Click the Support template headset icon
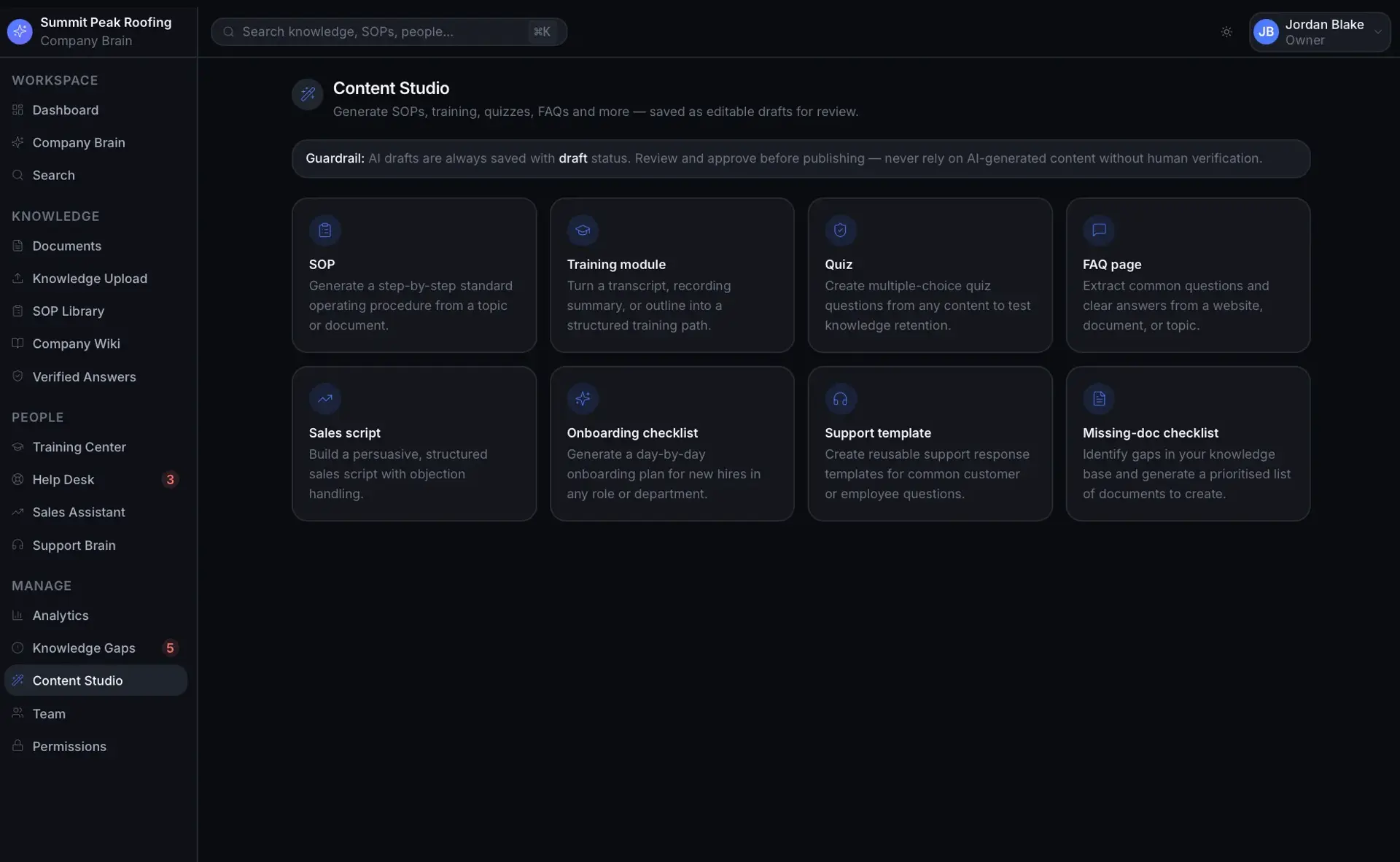Image resolution: width=1400 pixels, height=862 pixels. point(840,399)
